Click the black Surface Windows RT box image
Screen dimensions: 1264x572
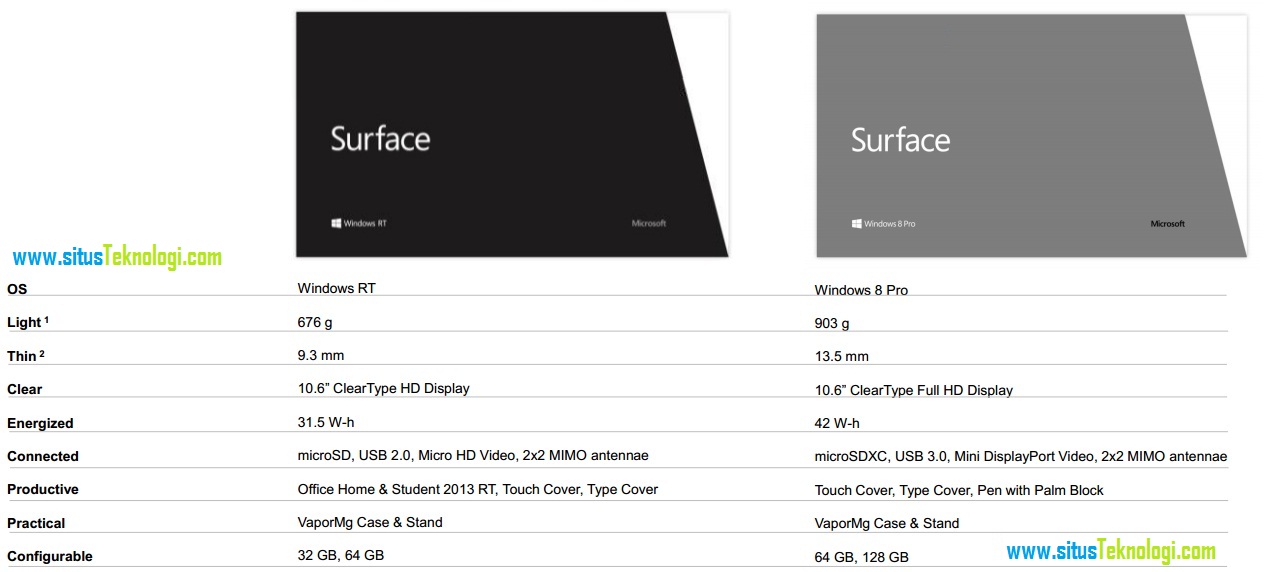coord(512,134)
